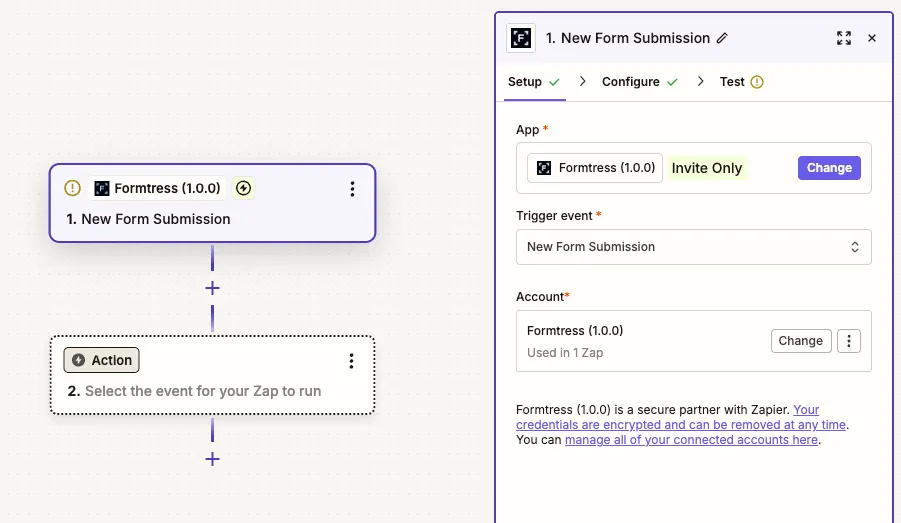Open three-dot menu on New Form Submission step
This screenshot has height=523, width=901.
point(352,189)
